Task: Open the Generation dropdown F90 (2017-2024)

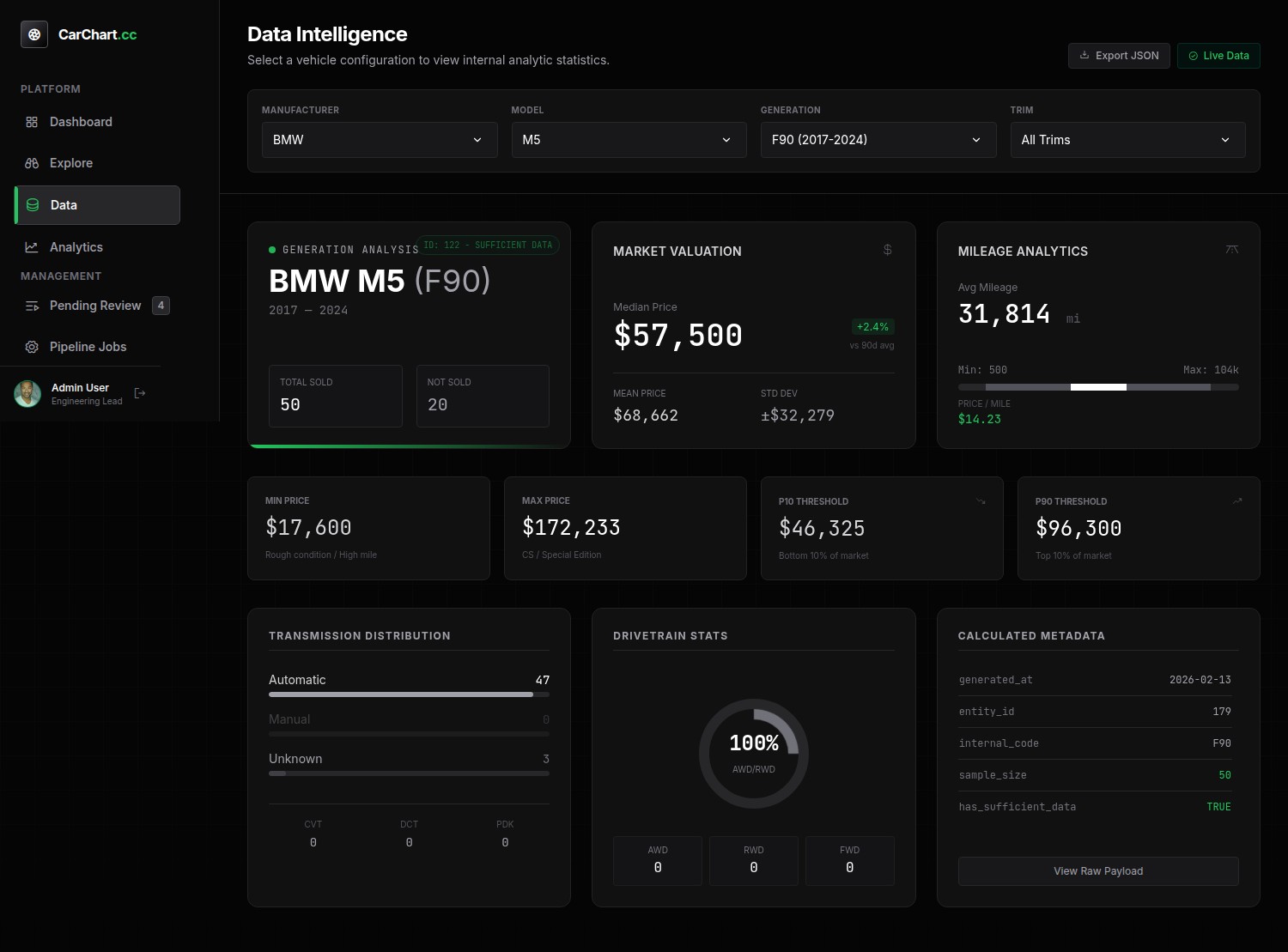Action: pyautogui.click(x=878, y=139)
